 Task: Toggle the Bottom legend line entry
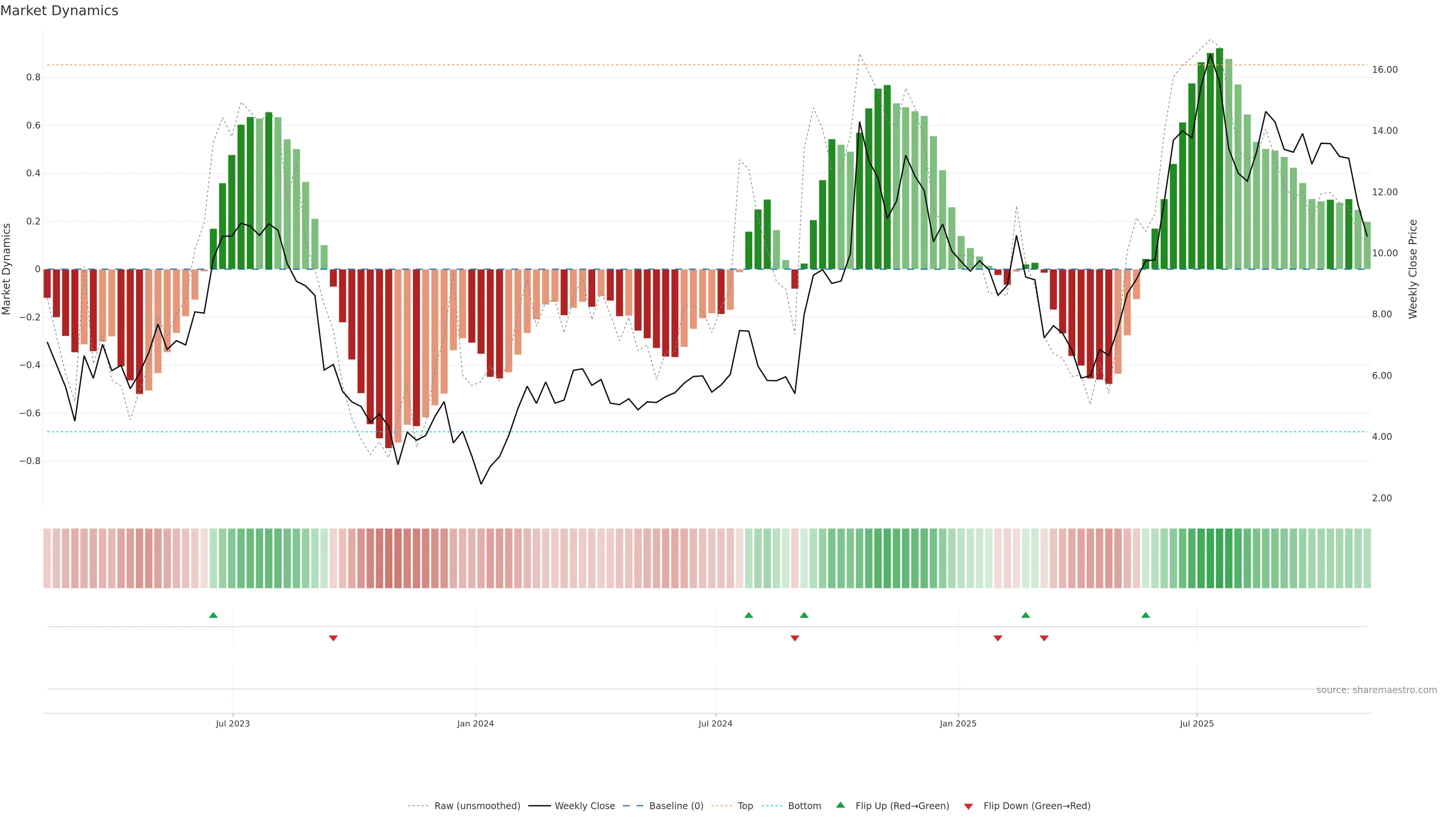click(804, 805)
